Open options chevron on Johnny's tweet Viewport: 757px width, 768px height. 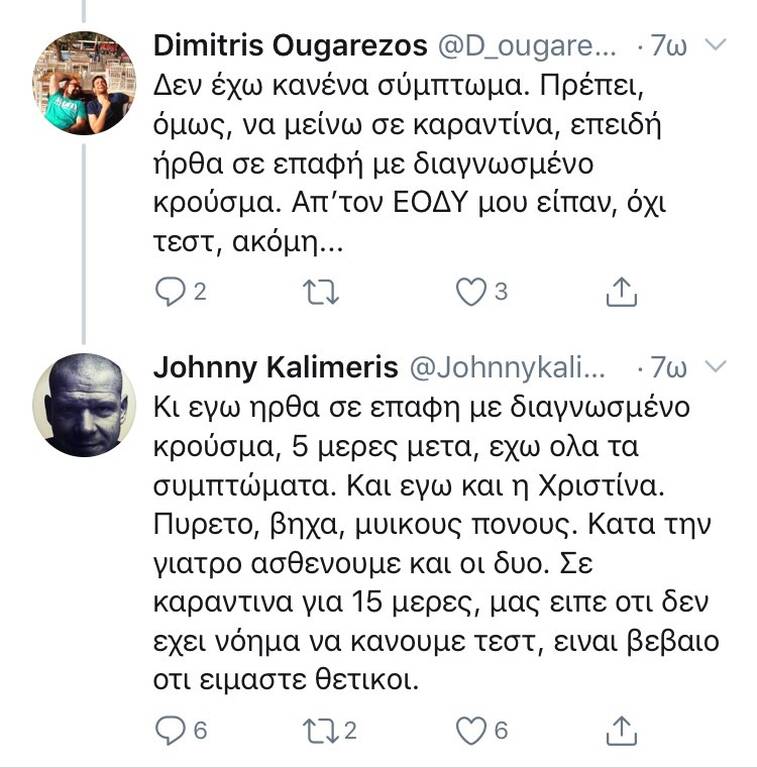coord(716,368)
